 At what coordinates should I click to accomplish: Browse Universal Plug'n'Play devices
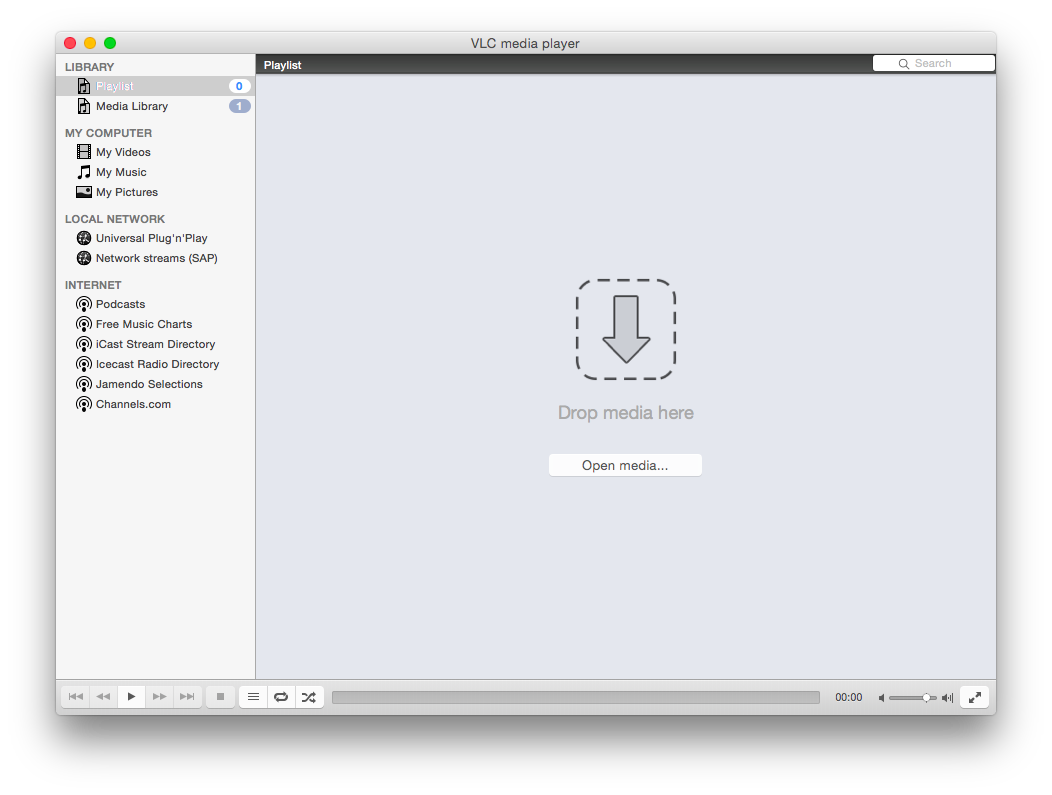(x=155, y=238)
